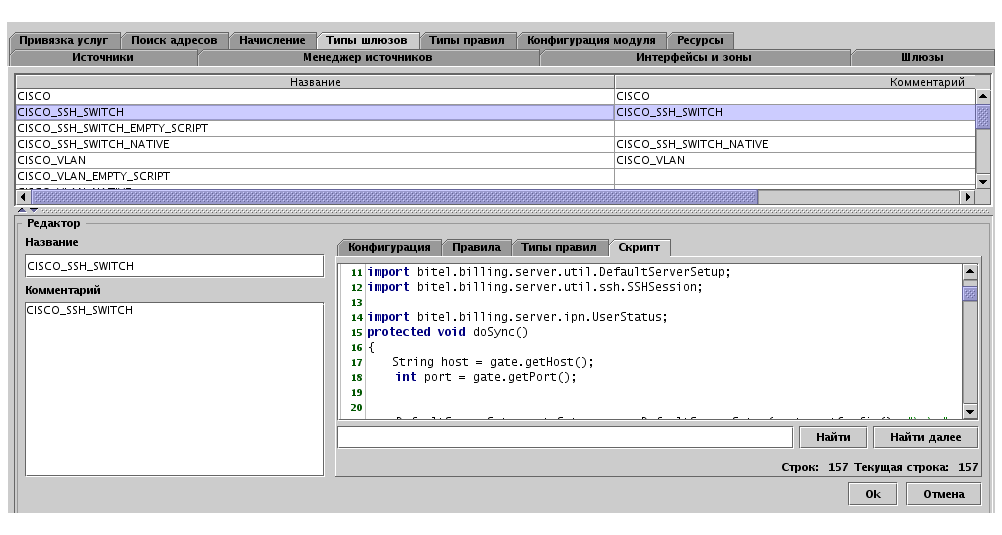Open the Ресурсы top tab
The height and width of the screenshot is (535, 1002).
pyautogui.click(x=699, y=41)
